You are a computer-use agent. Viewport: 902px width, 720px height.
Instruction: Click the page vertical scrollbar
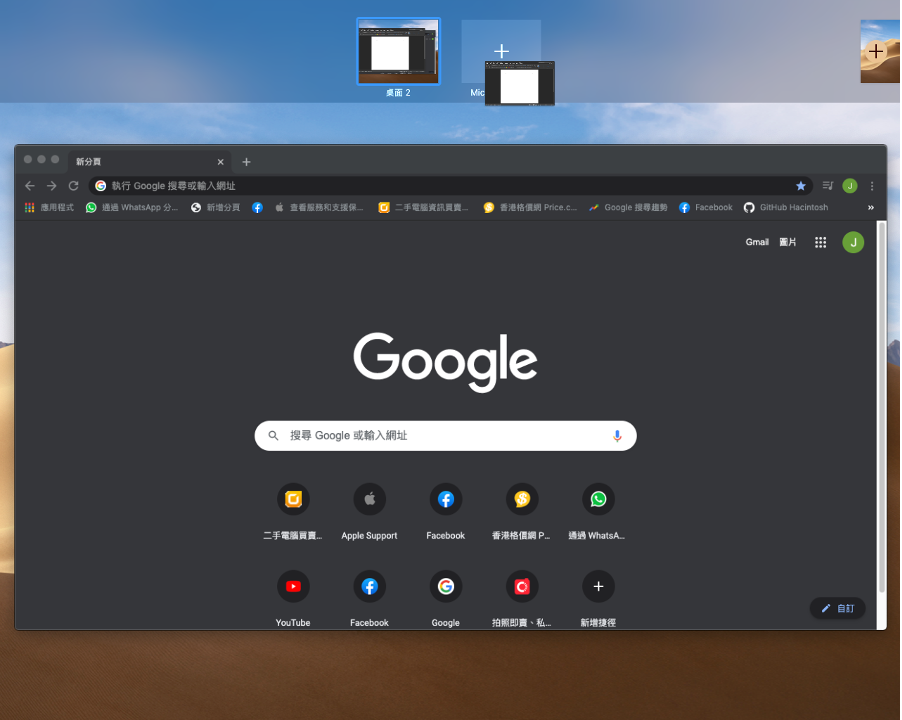pos(881,408)
